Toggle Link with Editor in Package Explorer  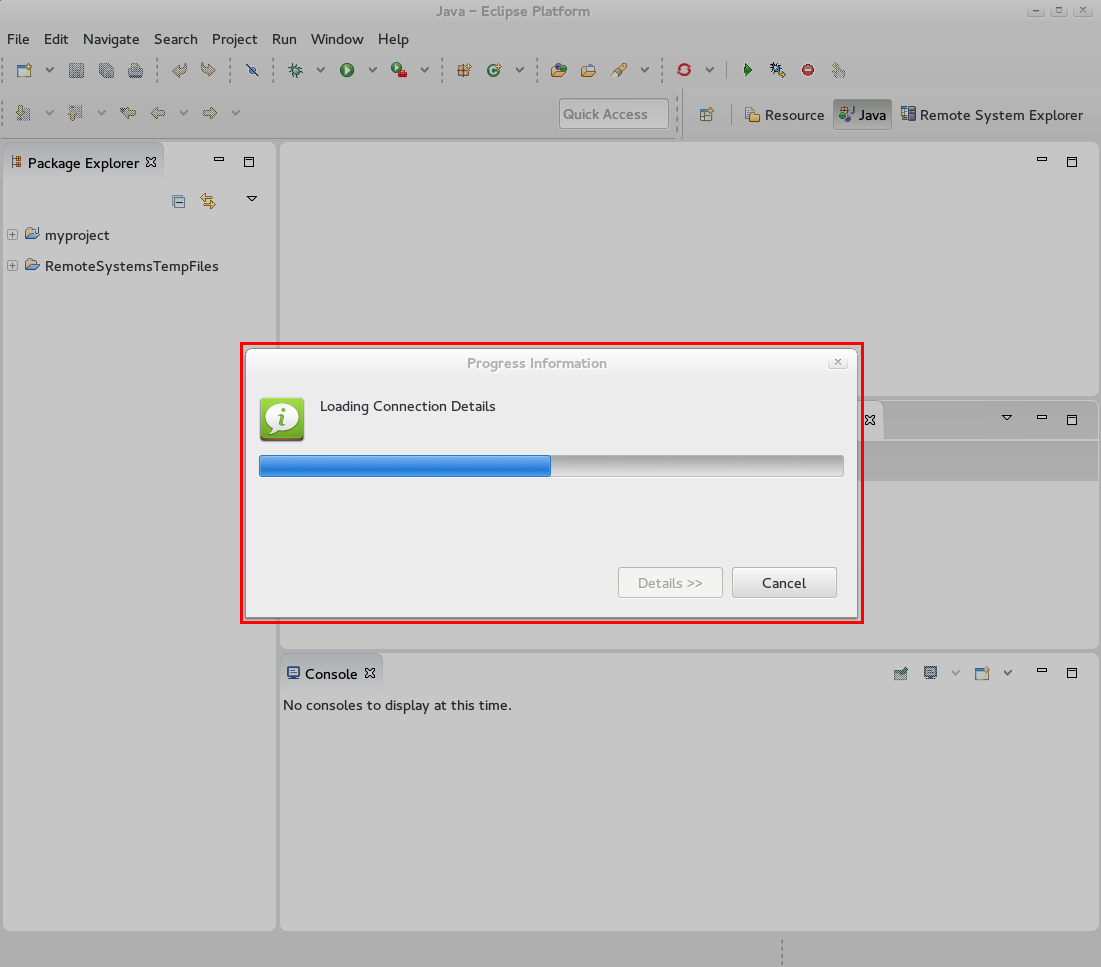pyautogui.click(x=208, y=201)
